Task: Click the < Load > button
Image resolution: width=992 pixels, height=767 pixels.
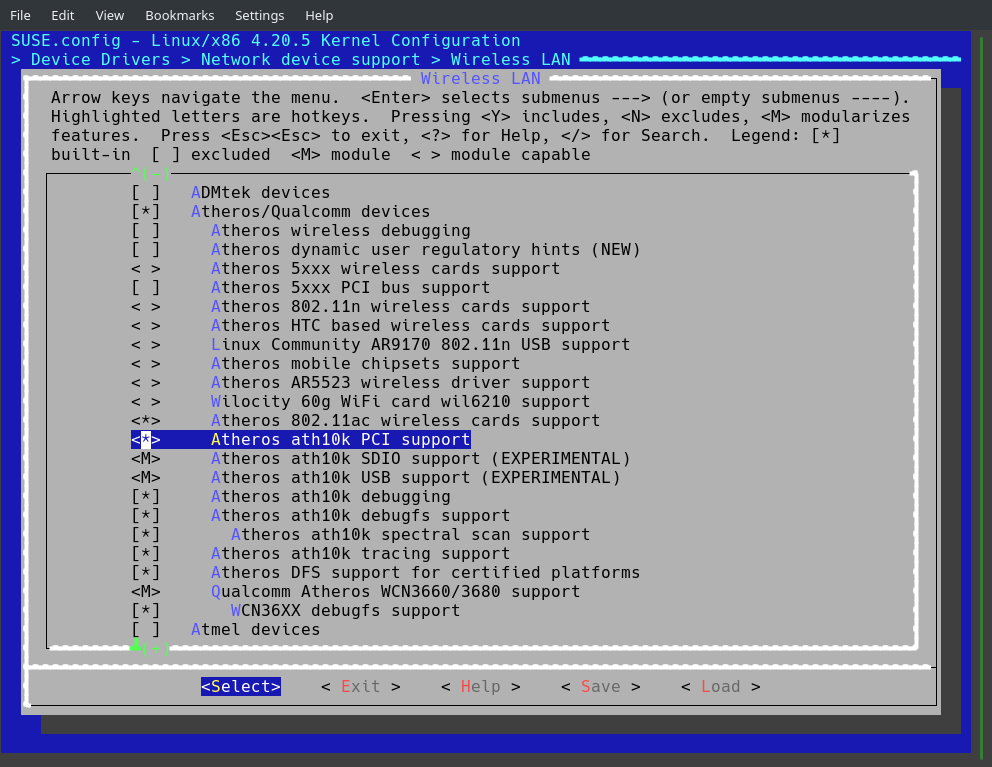Action: click(x=721, y=687)
